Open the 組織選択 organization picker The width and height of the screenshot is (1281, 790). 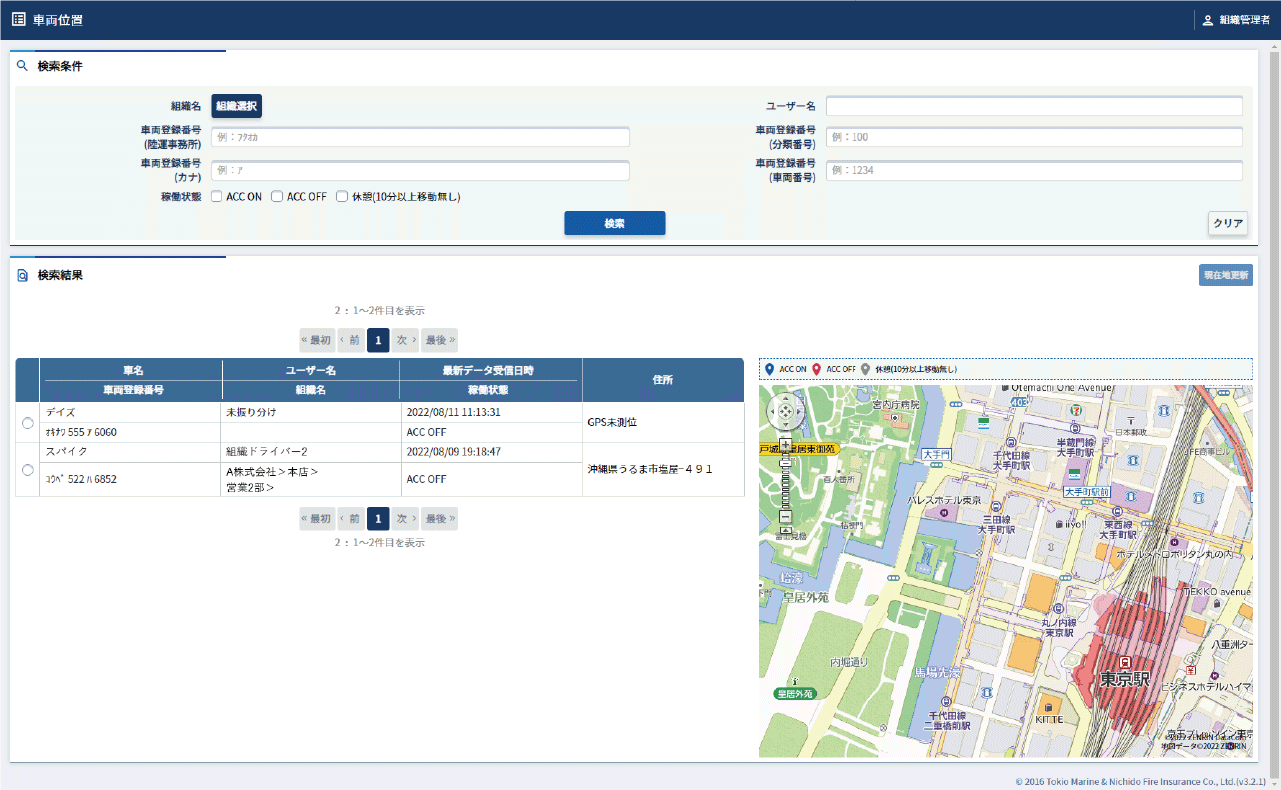(236, 106)
